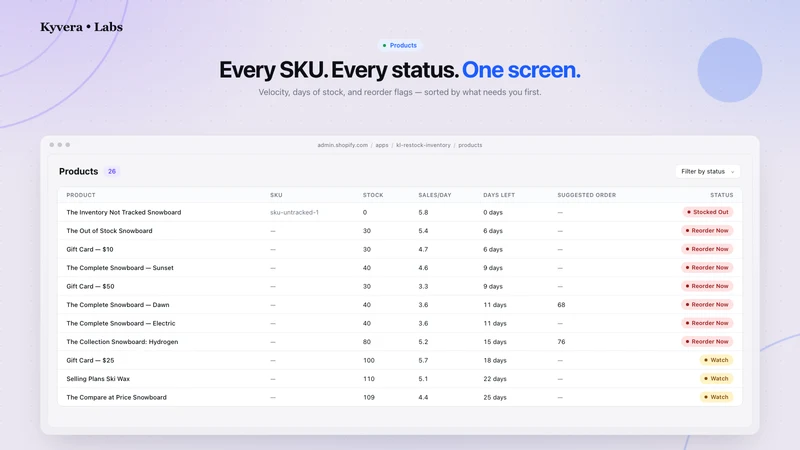Click stock value 110
The width and height of the screenshot is (800, 450).
[369, 379]
